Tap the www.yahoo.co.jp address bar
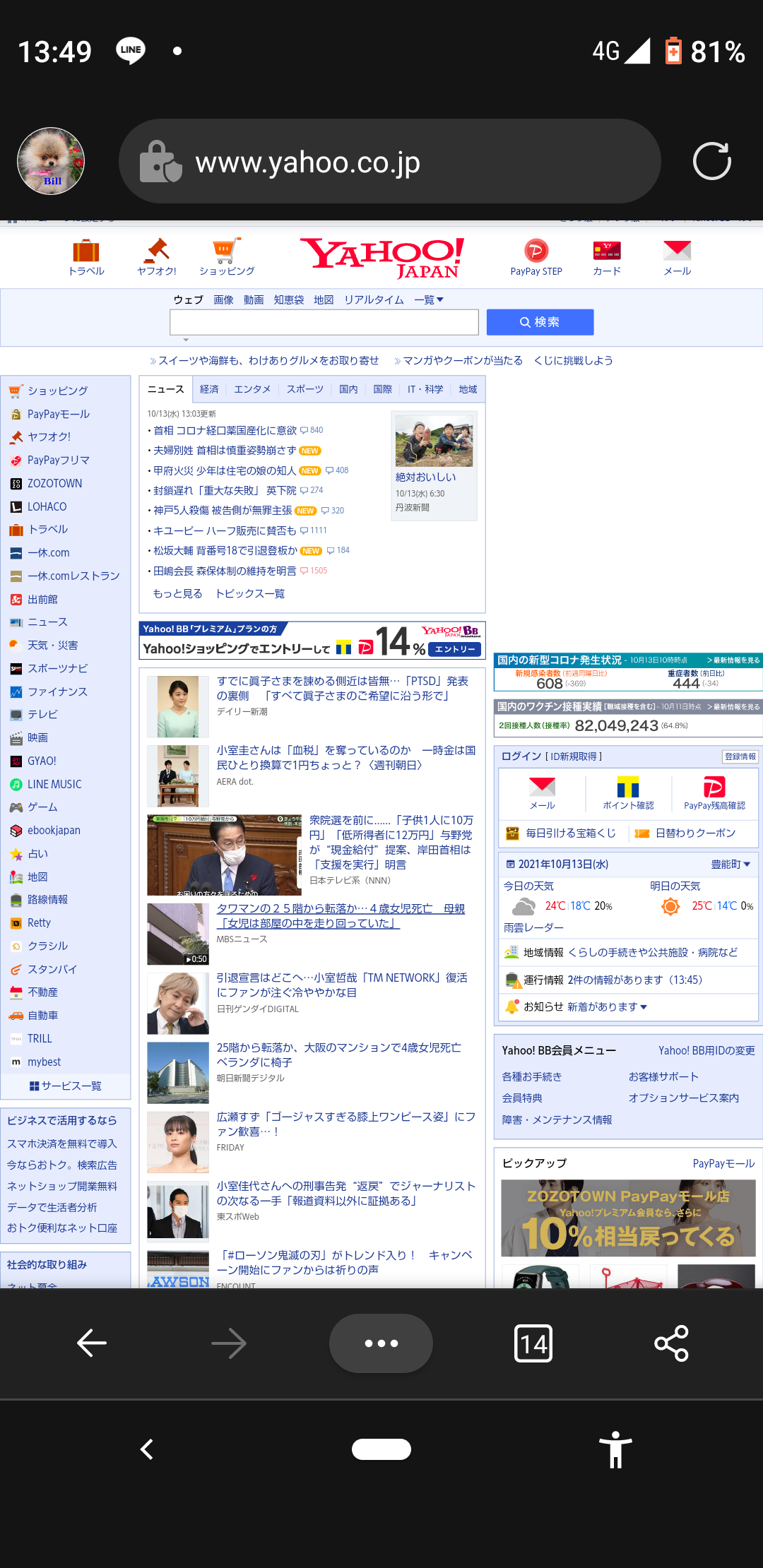 (x=390, y=161)
